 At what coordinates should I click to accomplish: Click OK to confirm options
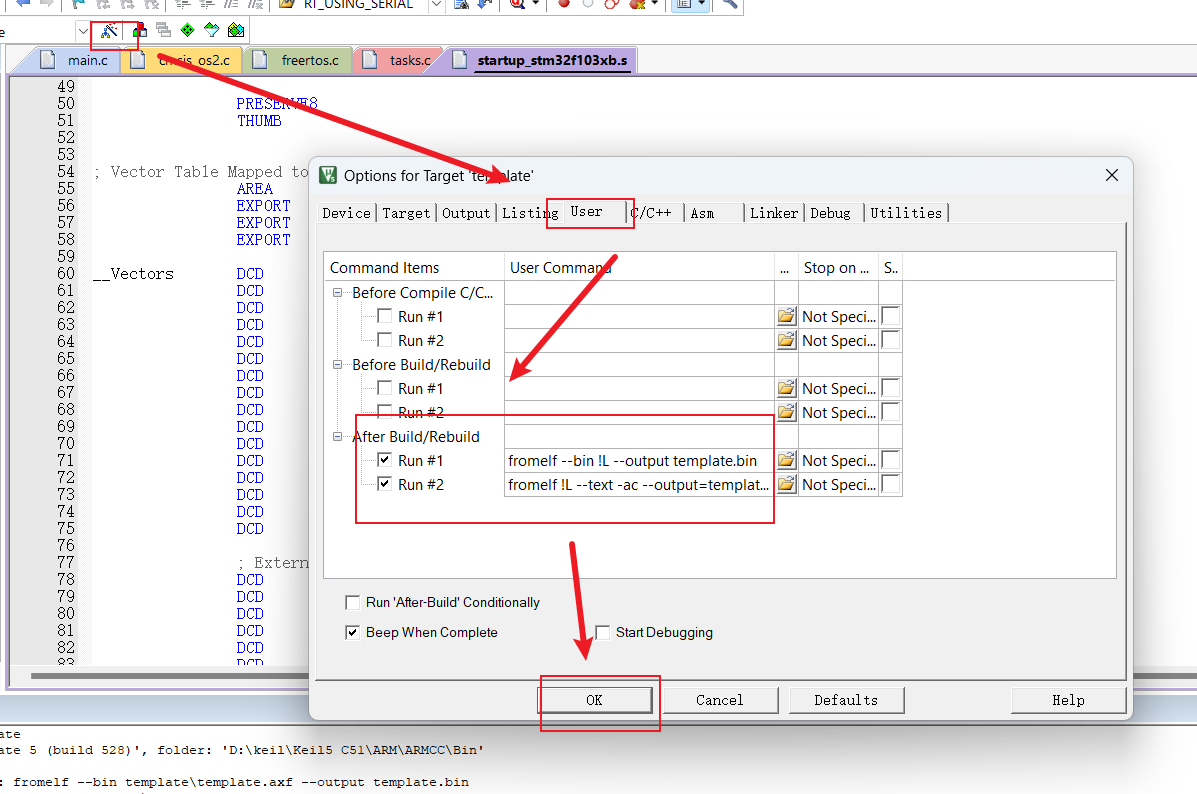click(x=595, y=700)
